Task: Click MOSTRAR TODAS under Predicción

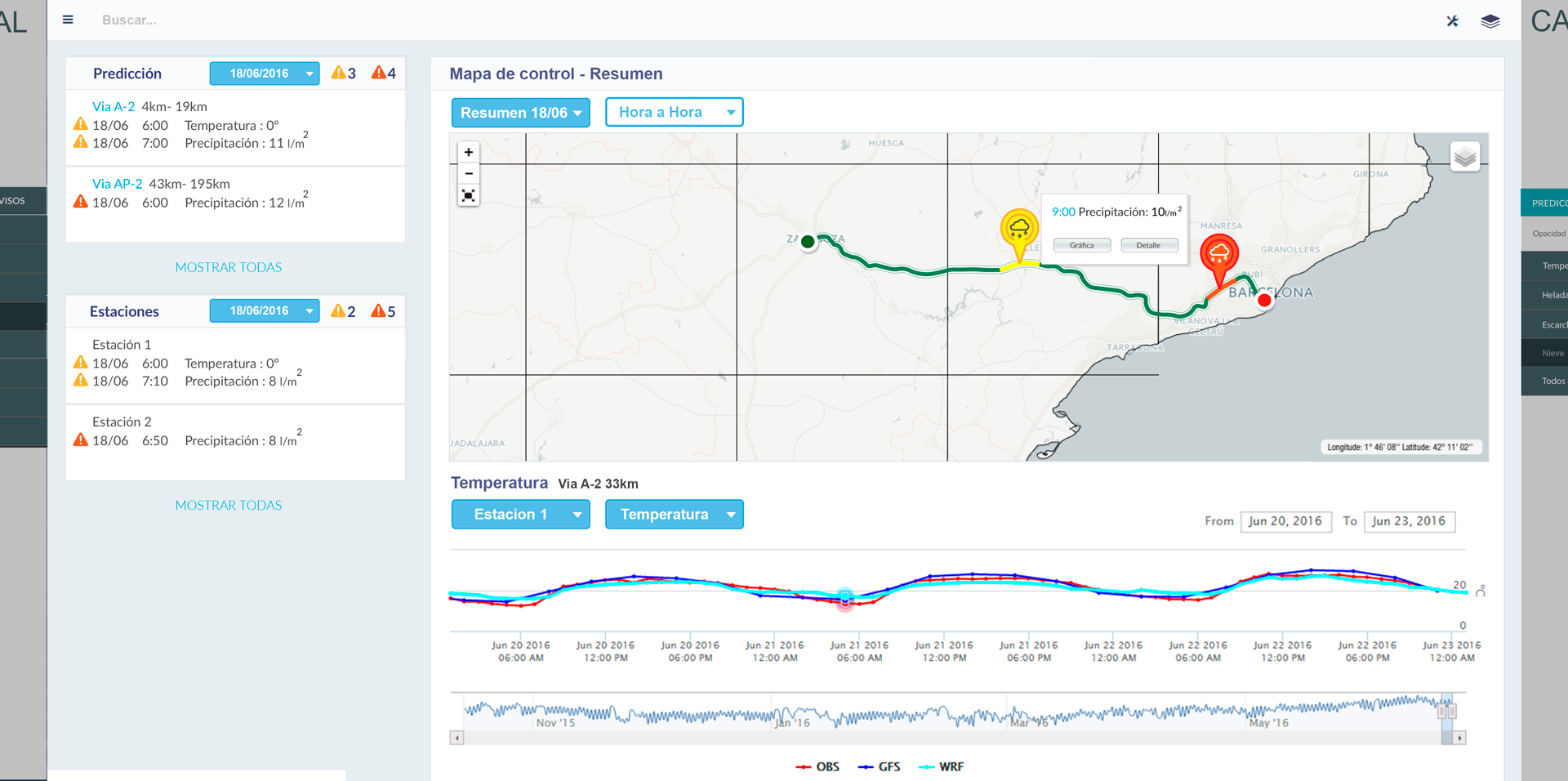Action: (229, 267)
